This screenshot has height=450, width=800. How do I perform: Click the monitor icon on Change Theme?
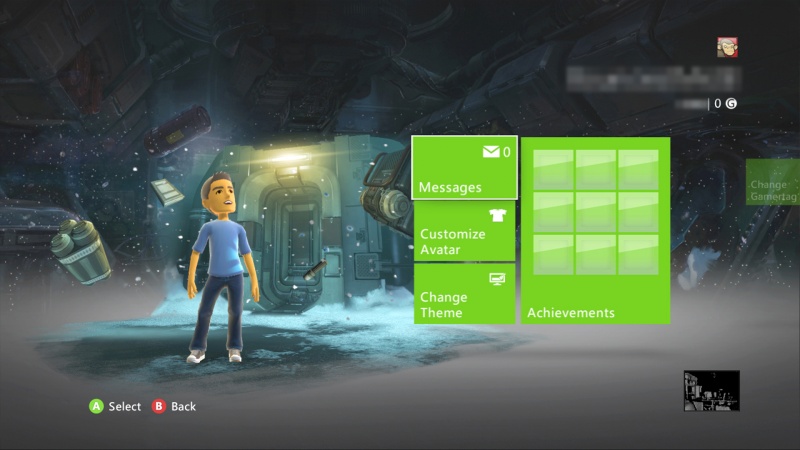click(497, 279)
